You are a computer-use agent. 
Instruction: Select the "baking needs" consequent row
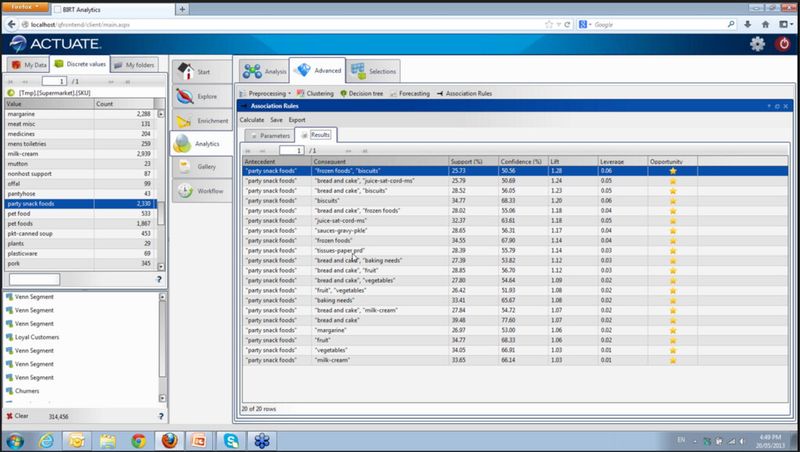coord(515,300)
